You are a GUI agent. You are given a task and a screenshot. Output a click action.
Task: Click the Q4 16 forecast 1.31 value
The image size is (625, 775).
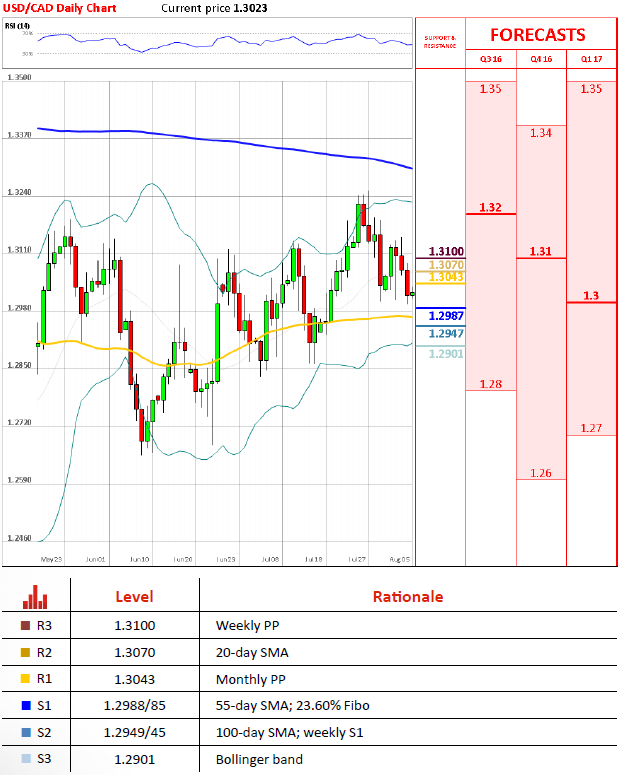(541, 251)
